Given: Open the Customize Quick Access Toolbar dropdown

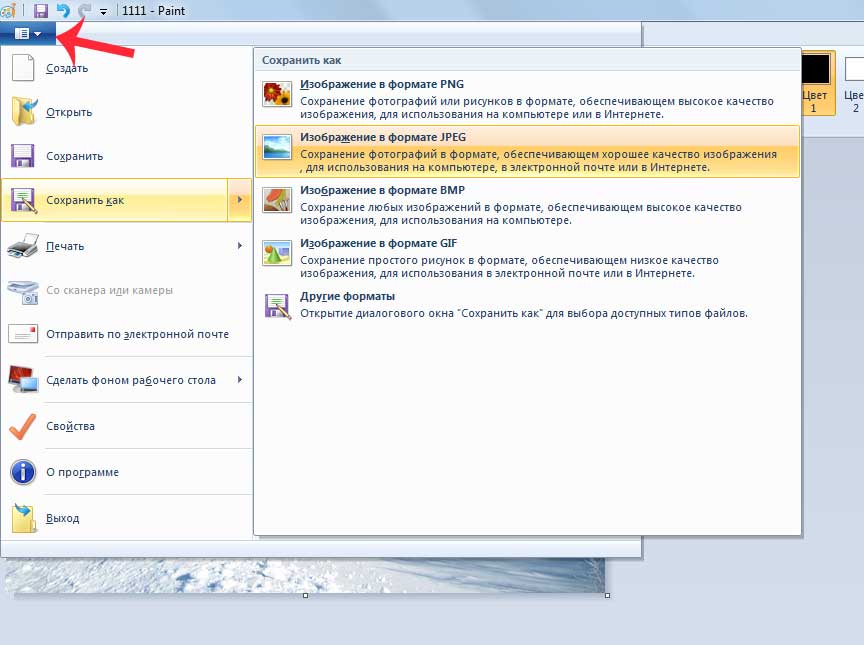Looking at the screenshot, I should point(103,11).
